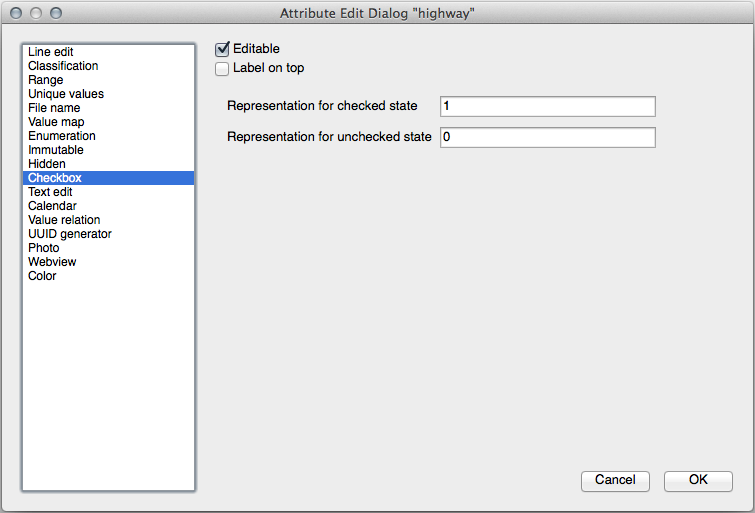The height and width of the screenshot is (513, 755).
Task: Select Text edit in the list
Action: coord(50,192)
